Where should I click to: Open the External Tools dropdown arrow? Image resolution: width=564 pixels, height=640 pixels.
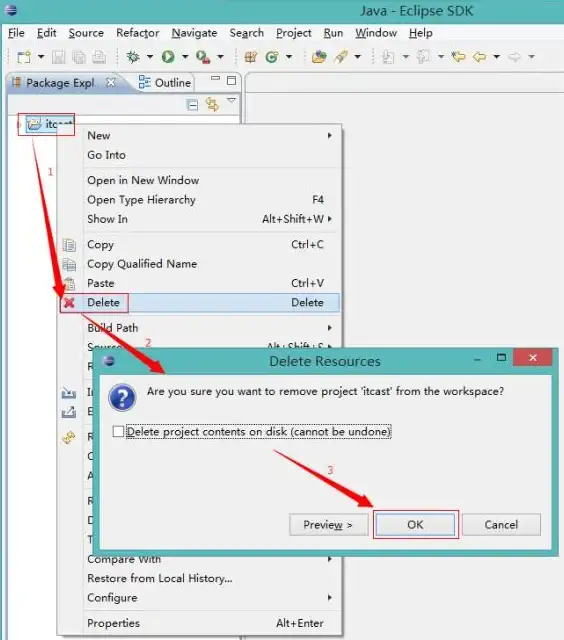pyautogui.click(x=220, y=57)
